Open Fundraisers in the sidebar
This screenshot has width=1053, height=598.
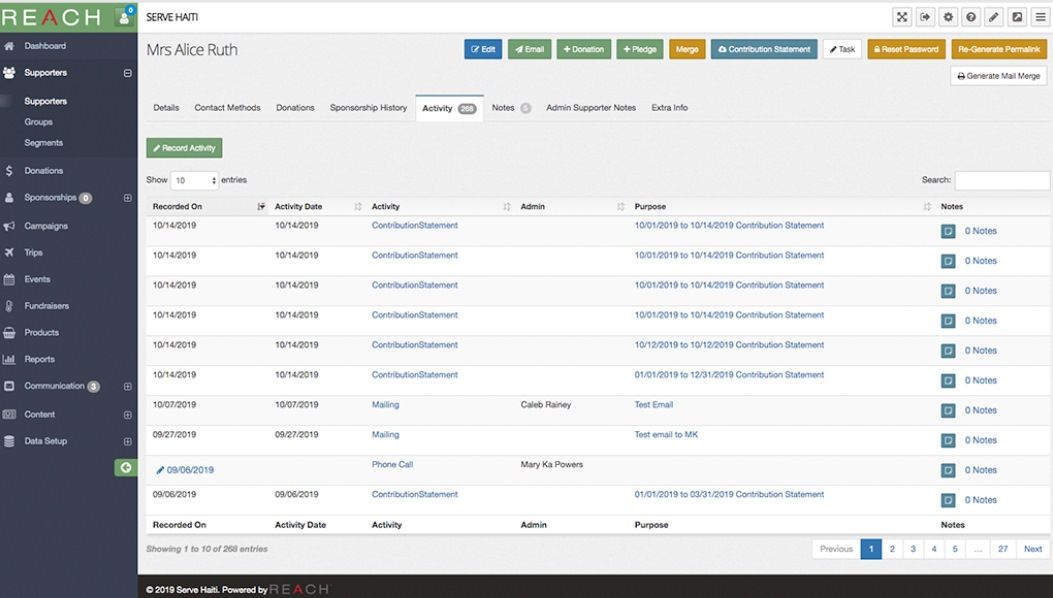[x=46, y=306]
